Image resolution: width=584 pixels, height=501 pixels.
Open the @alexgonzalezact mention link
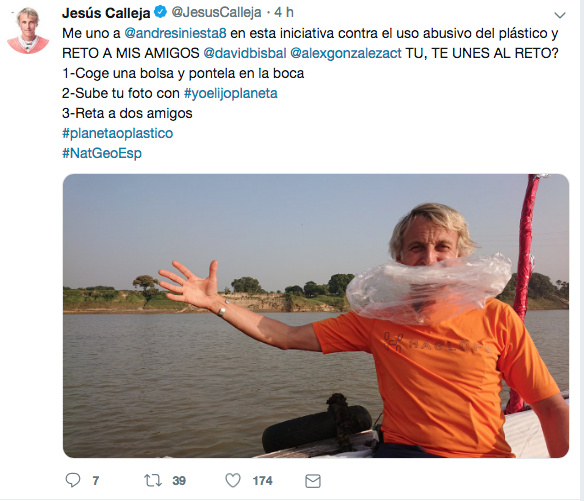click(x=346, y=53)
